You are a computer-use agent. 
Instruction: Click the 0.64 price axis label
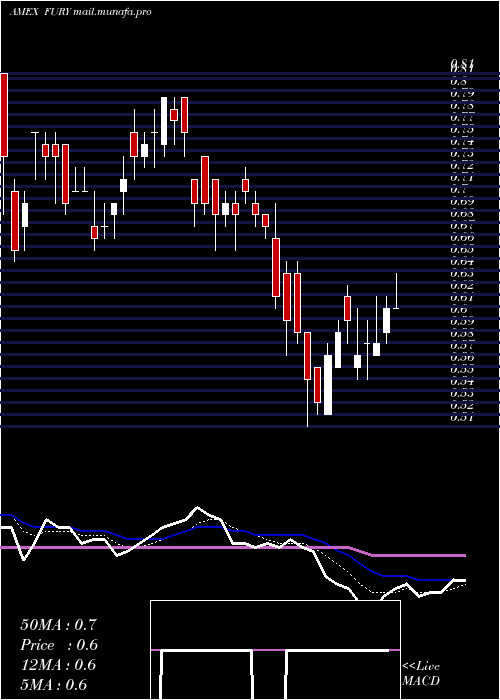pyautogui.click(x=462, y=262)
